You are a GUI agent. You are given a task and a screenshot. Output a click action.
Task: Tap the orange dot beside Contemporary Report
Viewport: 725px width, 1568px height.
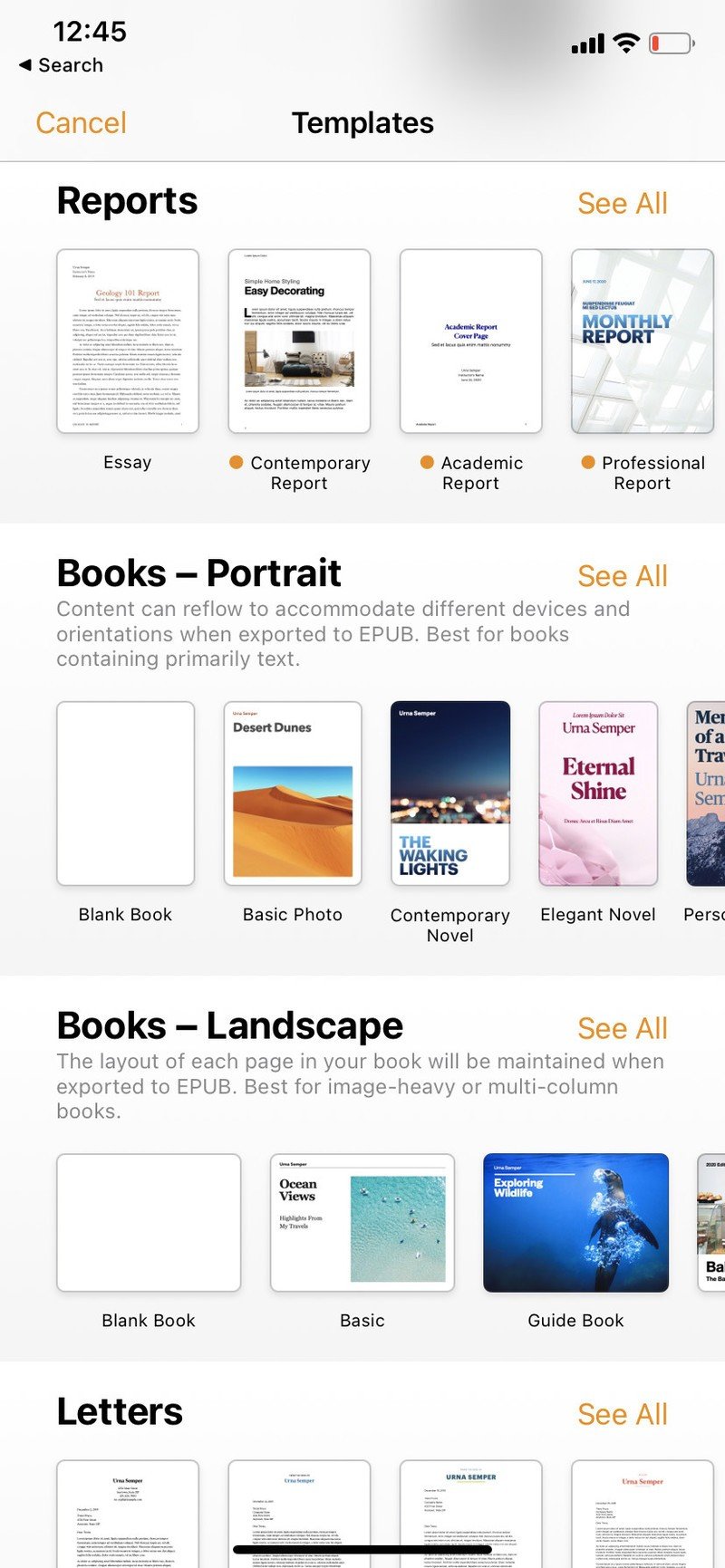[237, 463]
